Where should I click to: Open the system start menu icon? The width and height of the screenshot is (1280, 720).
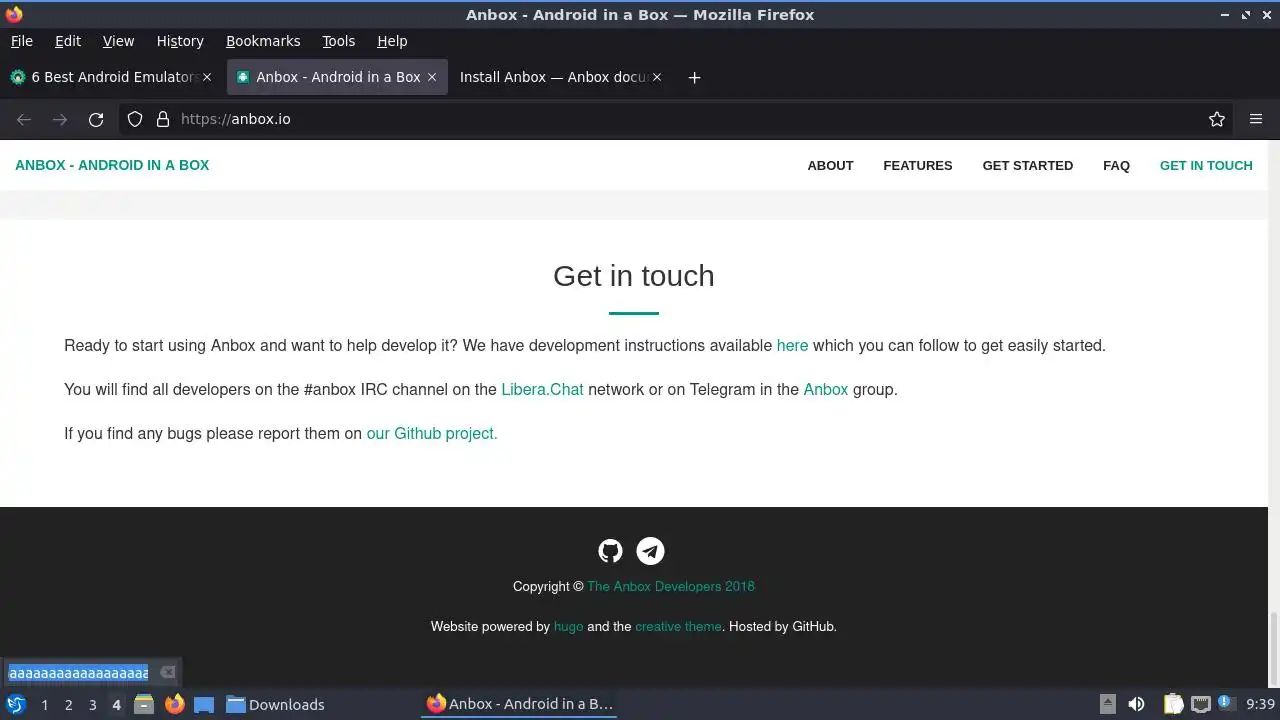pyautogui.click(x=15, y=704)
